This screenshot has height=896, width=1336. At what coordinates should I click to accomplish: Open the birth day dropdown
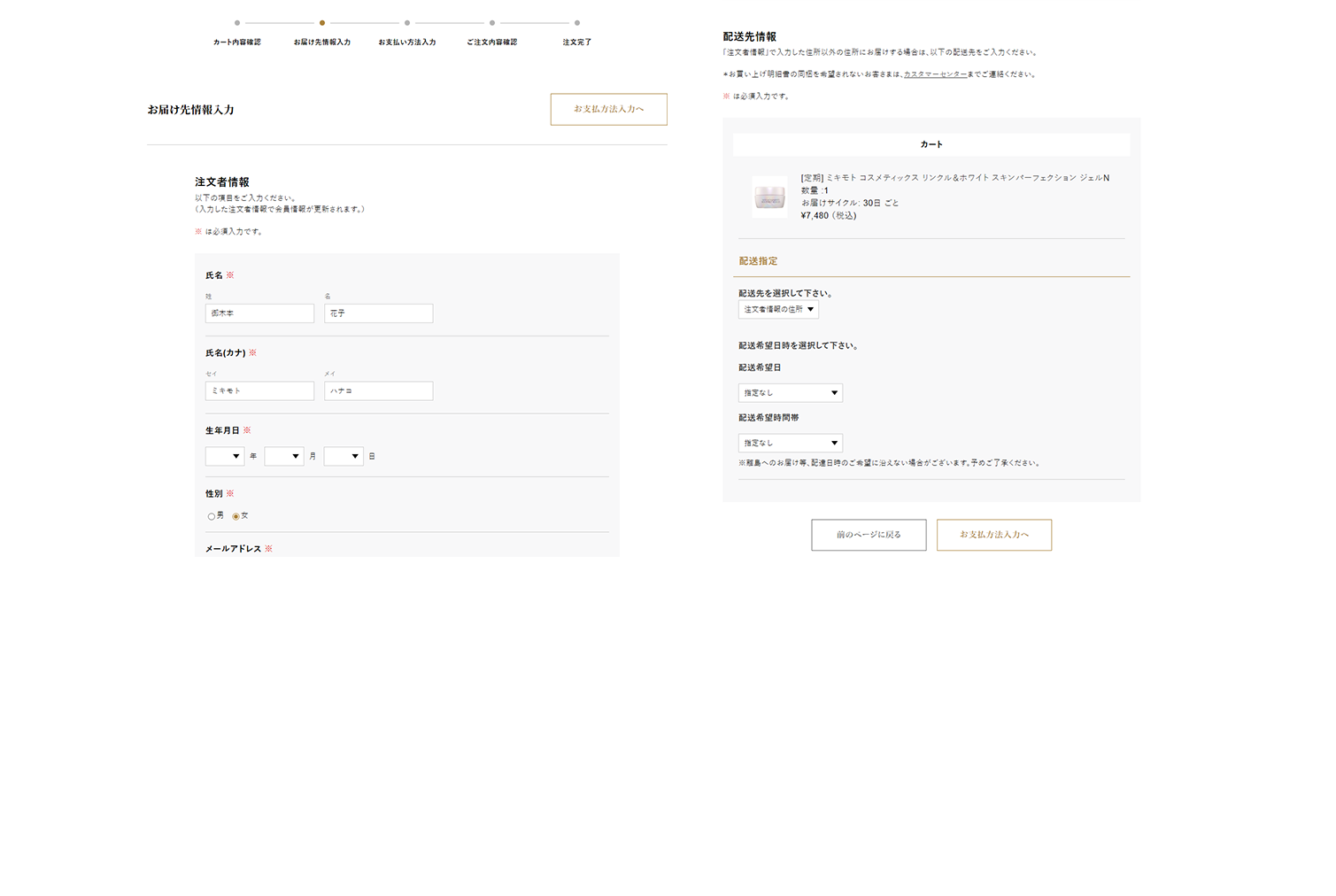click(344, 456)
